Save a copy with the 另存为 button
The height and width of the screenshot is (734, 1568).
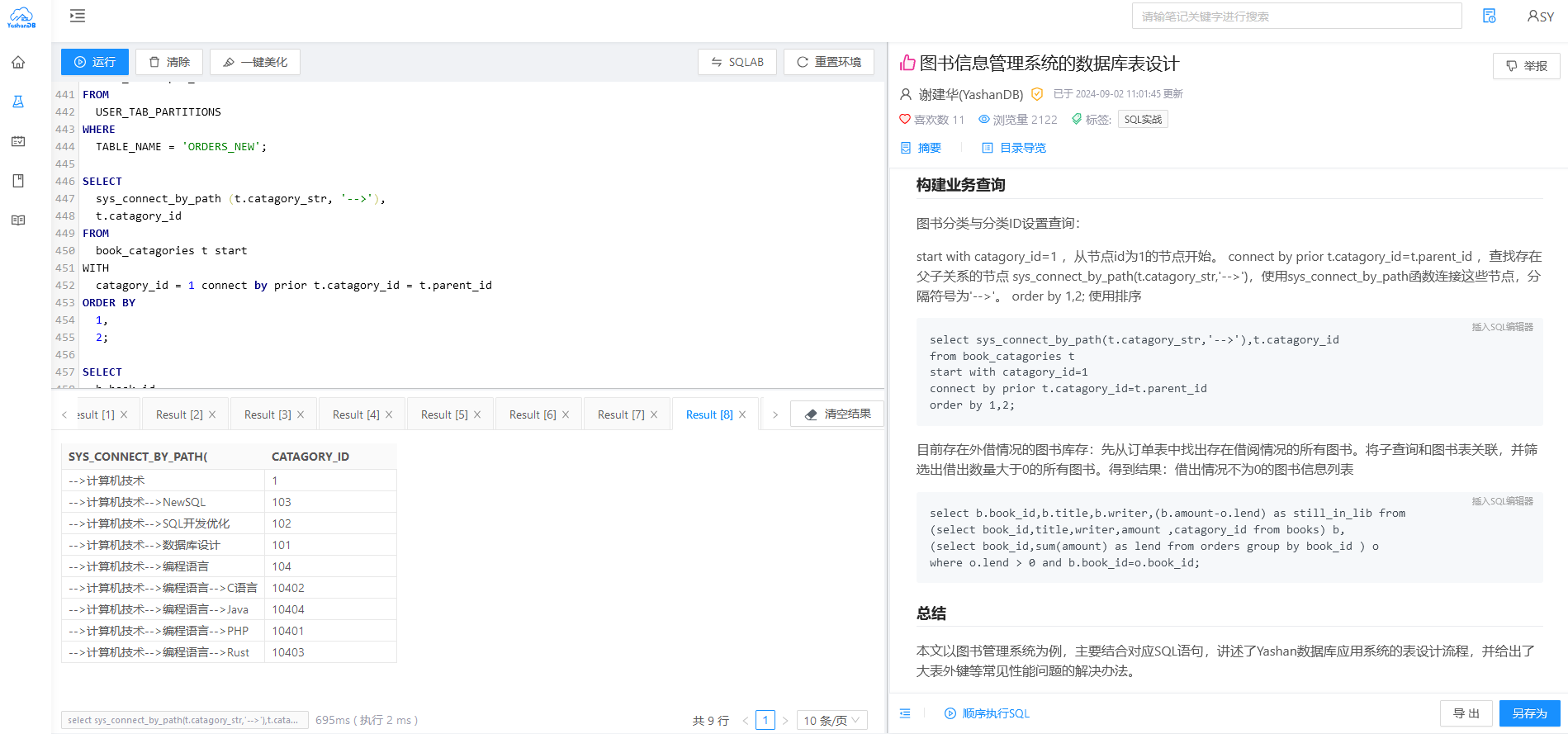click(1530, 713)
